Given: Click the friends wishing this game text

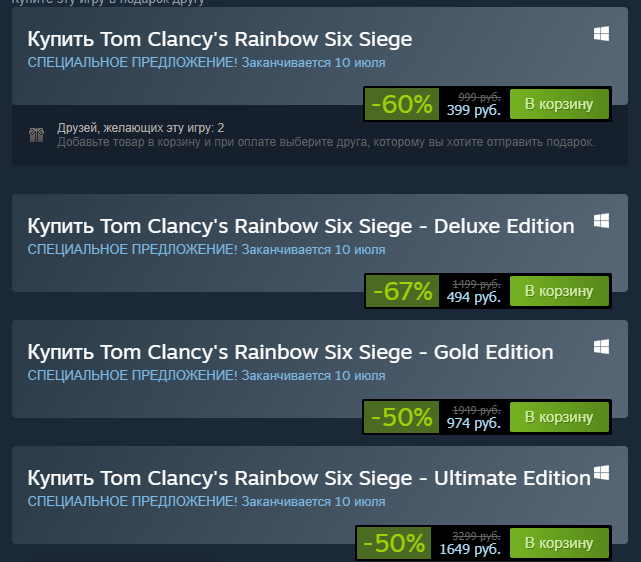Looking at the screenshot, I should point(141,128).
